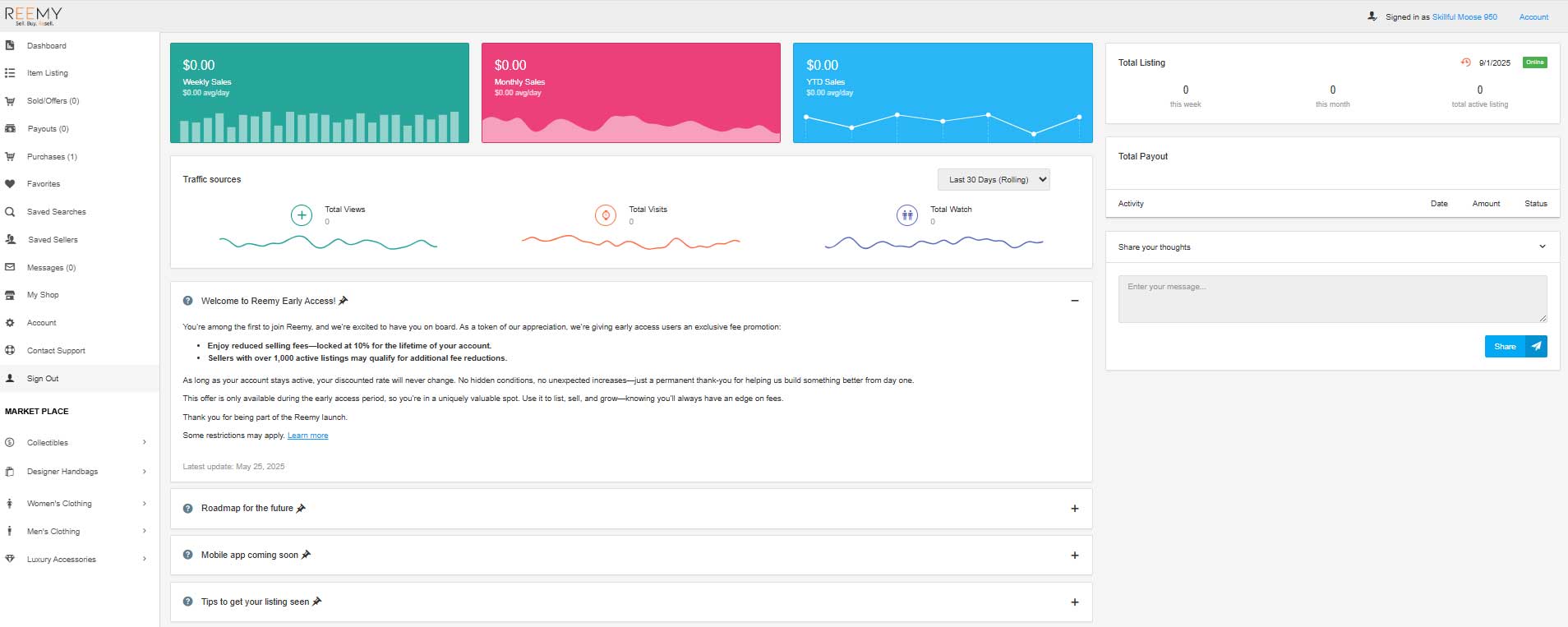Viewport: 1568px width, 627px height.
Task: Click the Total Watch people icon
Action: pyautogui.click(x=907, y=215)
